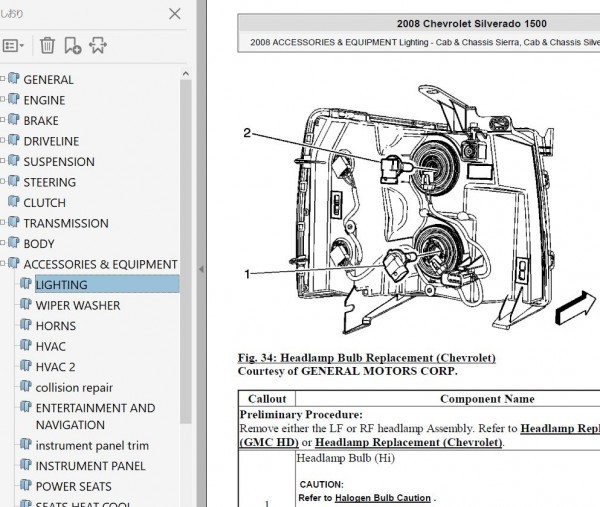Click the BODY bookmark icon

click(13, 243)
